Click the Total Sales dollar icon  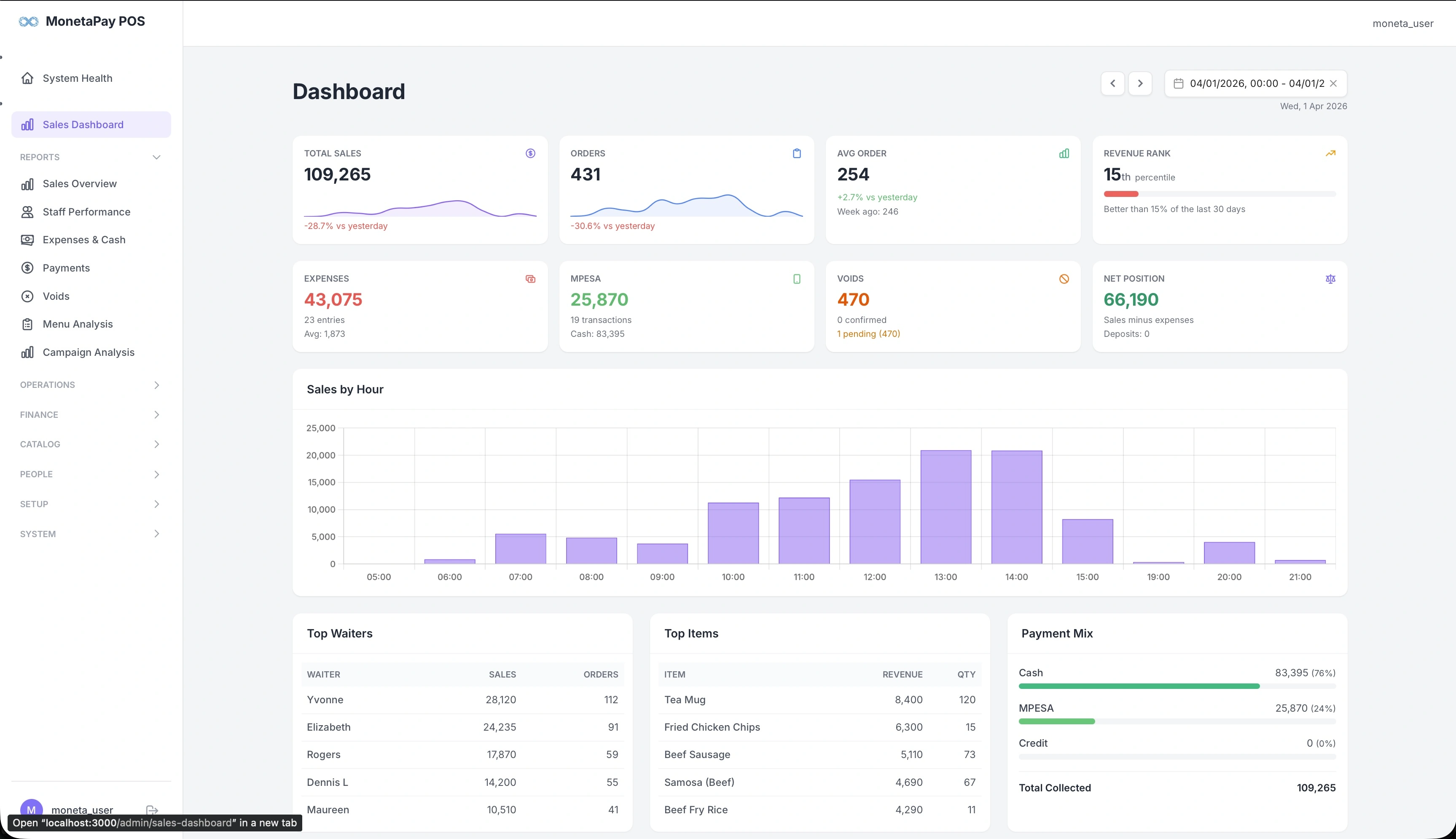pos(530,153)
